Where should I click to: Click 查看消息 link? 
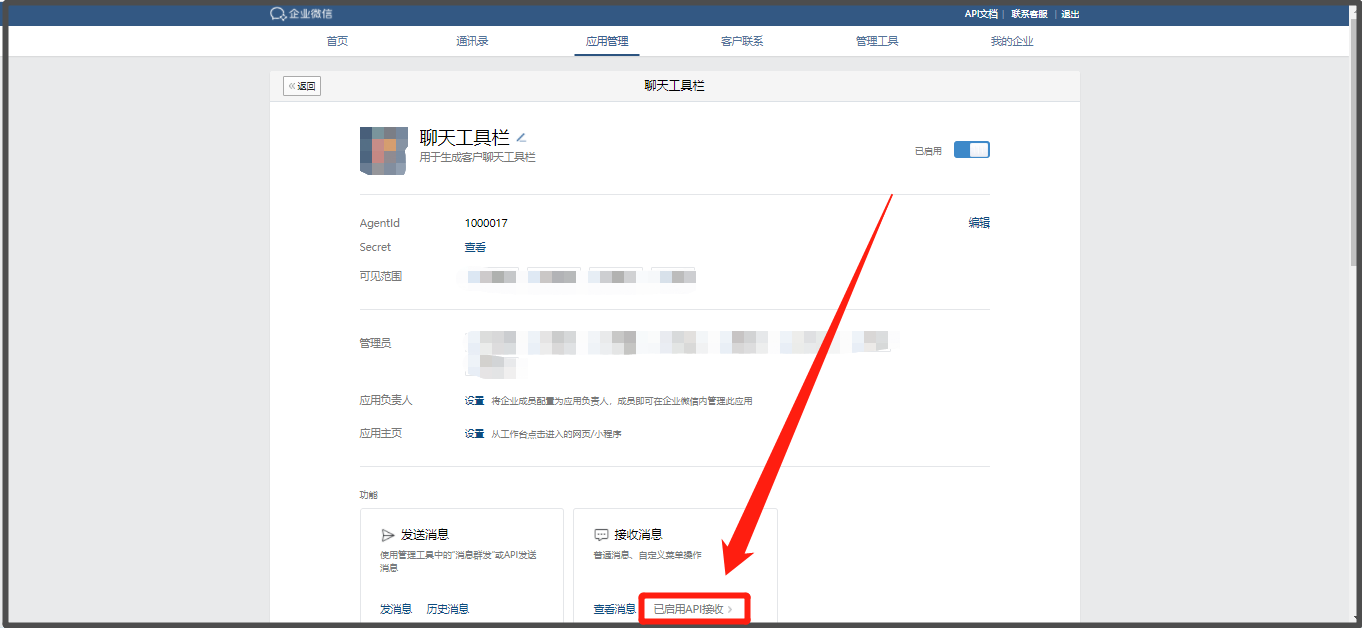coord(614,609)
